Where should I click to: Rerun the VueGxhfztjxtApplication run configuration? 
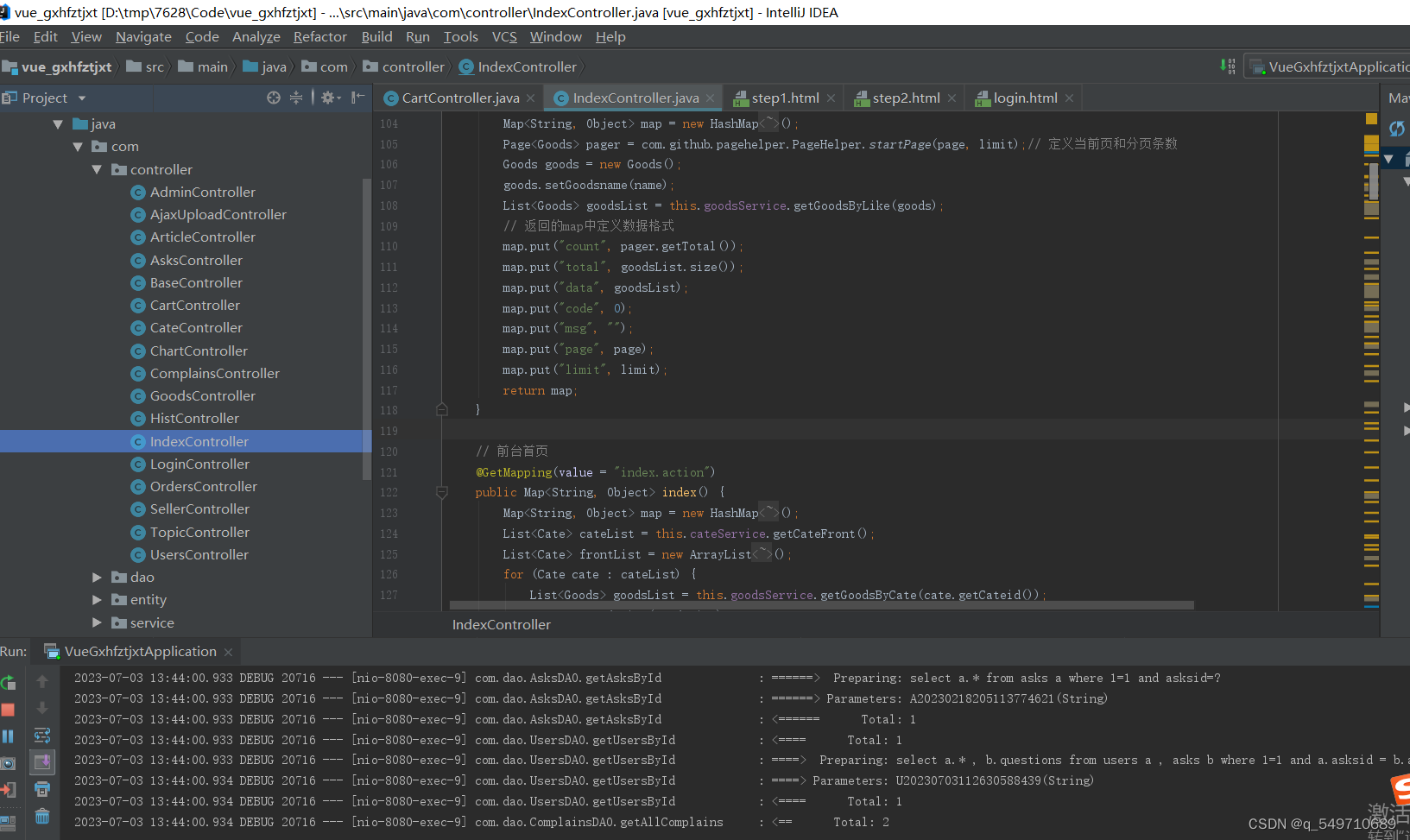[x=9, y=683]
